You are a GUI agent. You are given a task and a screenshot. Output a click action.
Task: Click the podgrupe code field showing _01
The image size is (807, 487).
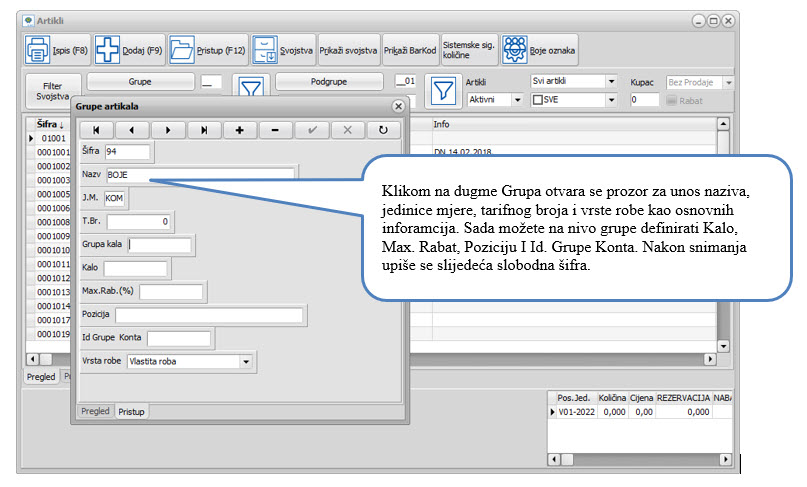pyautogui.click(x=406, y=81)
